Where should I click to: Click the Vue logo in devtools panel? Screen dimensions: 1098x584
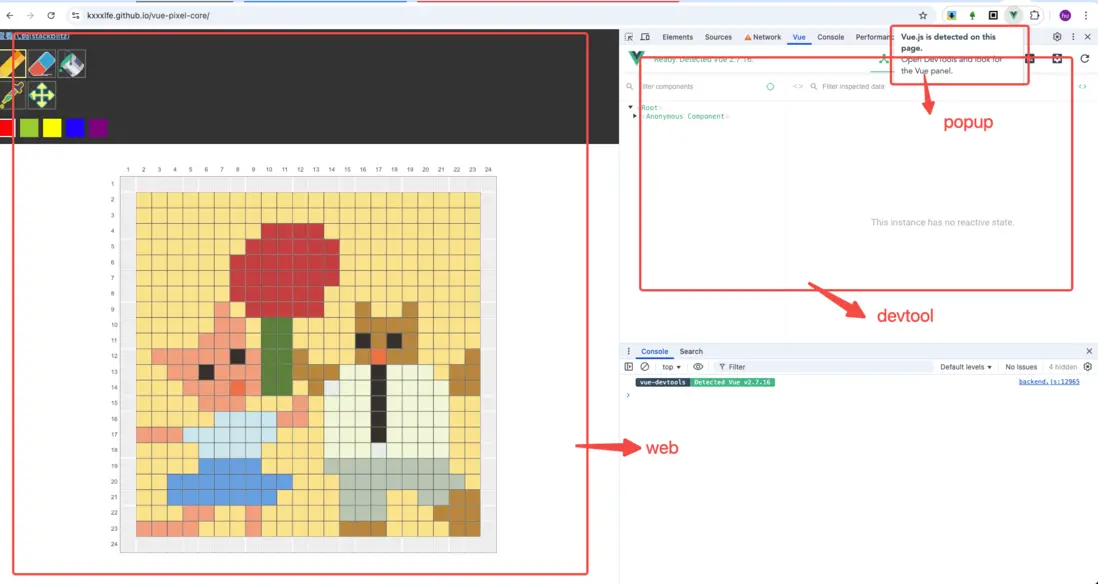point(636,59)
